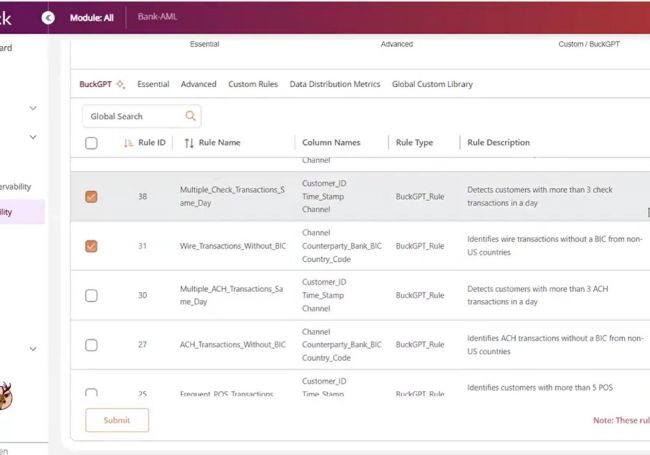Open the sidebar item ending in 'ervability'
Image resolution: width=650 pixels, height=455 pixels.
click(x=16, y=187)
